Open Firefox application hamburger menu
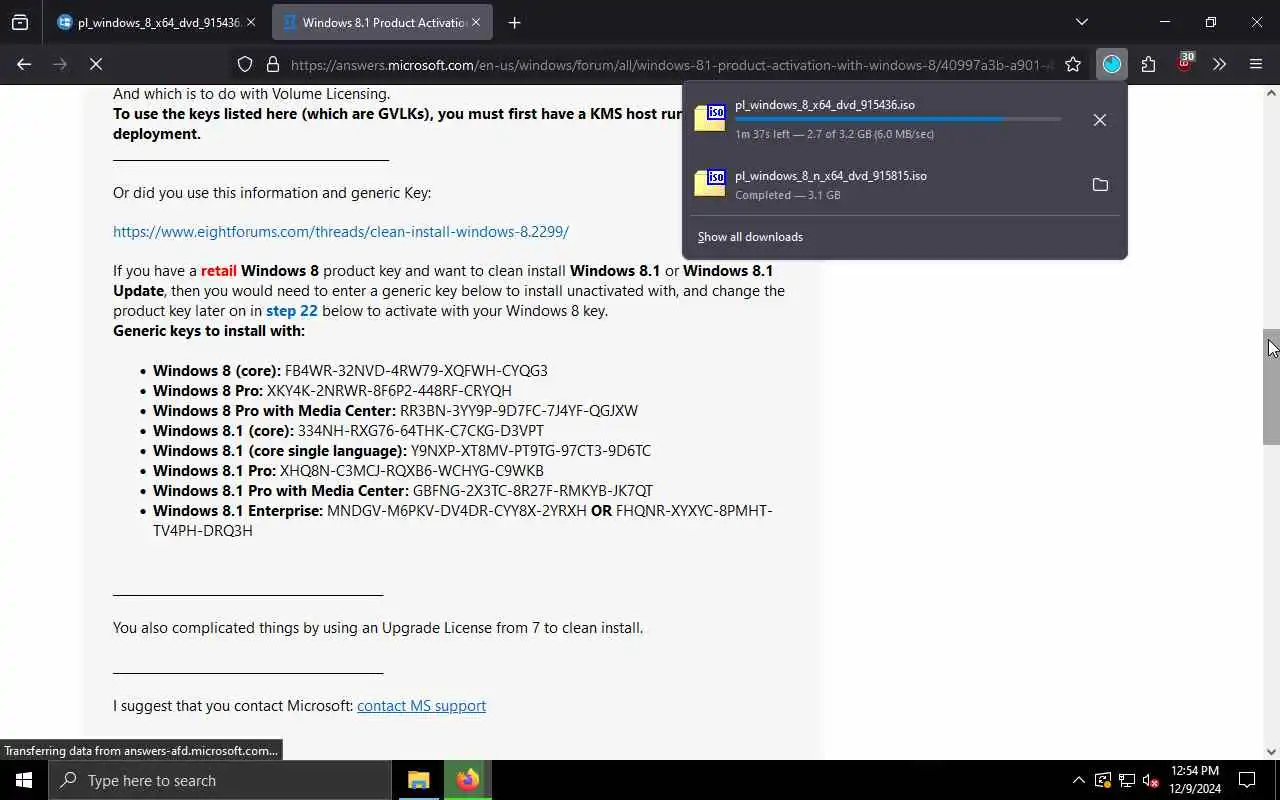The image size is (1280, 800). point(1256,65)
